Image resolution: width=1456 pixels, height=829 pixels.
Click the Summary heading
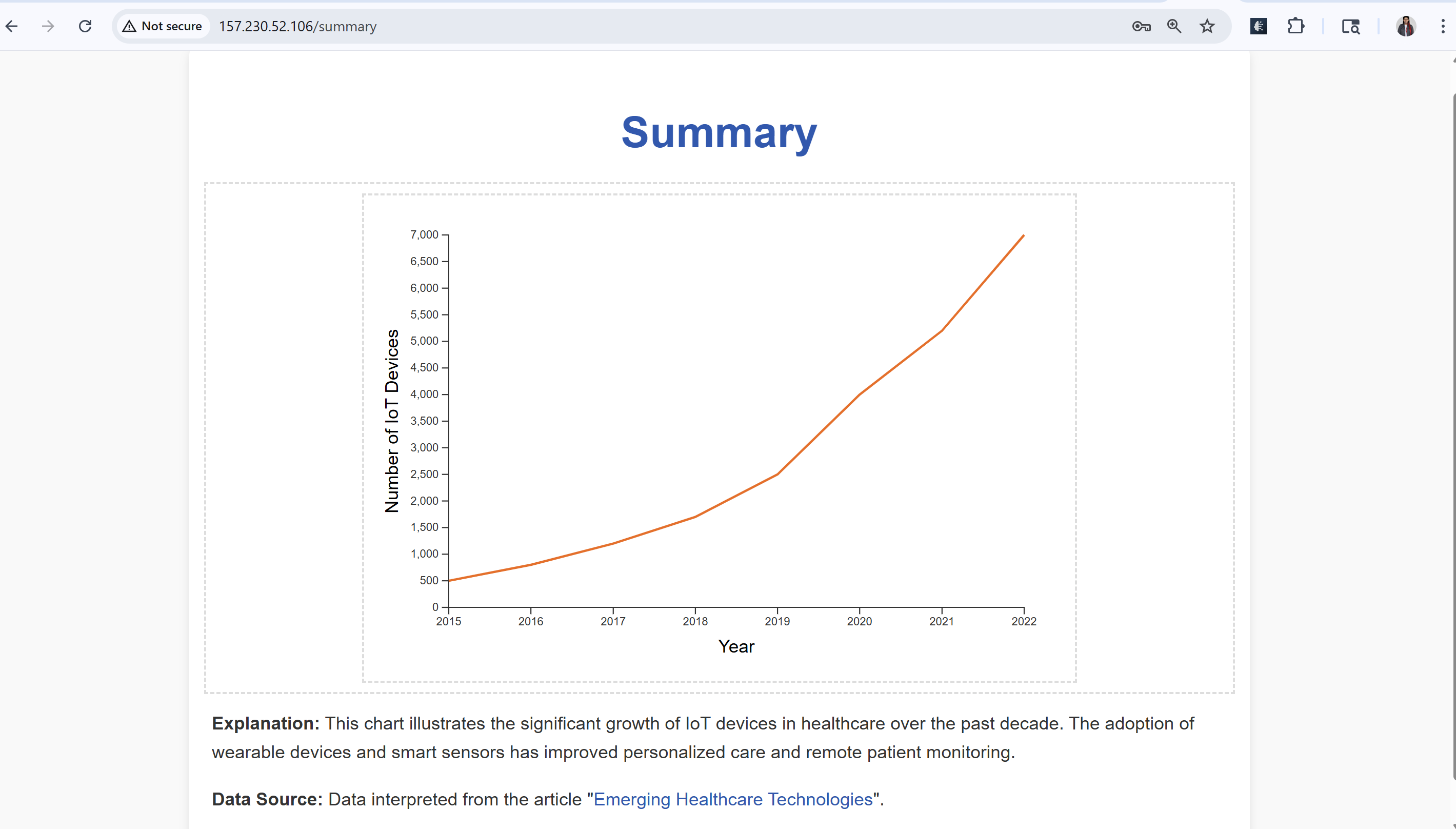coord(719,133)
